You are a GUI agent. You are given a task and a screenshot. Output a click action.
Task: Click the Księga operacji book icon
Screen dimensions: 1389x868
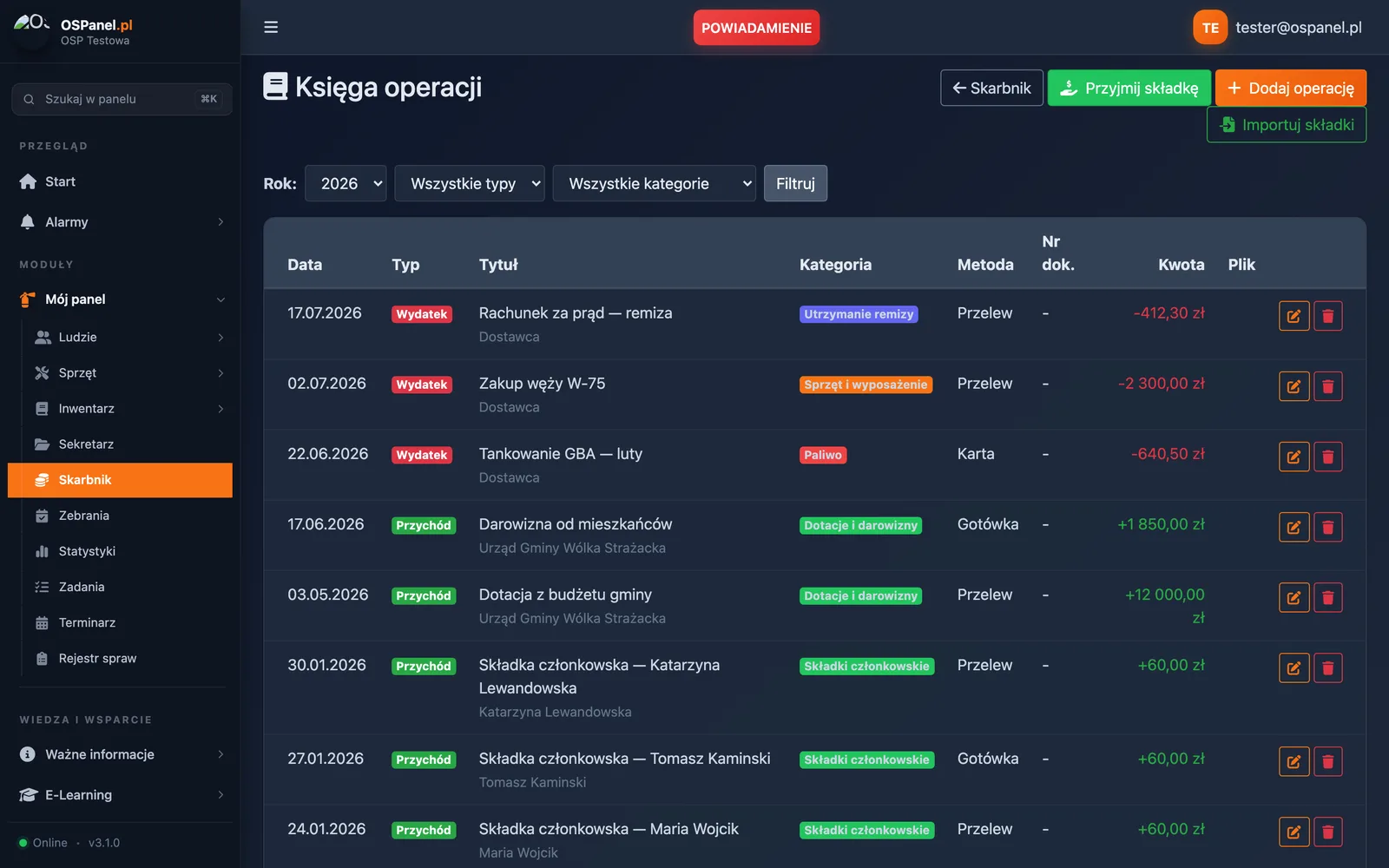(x=275, y=87)
